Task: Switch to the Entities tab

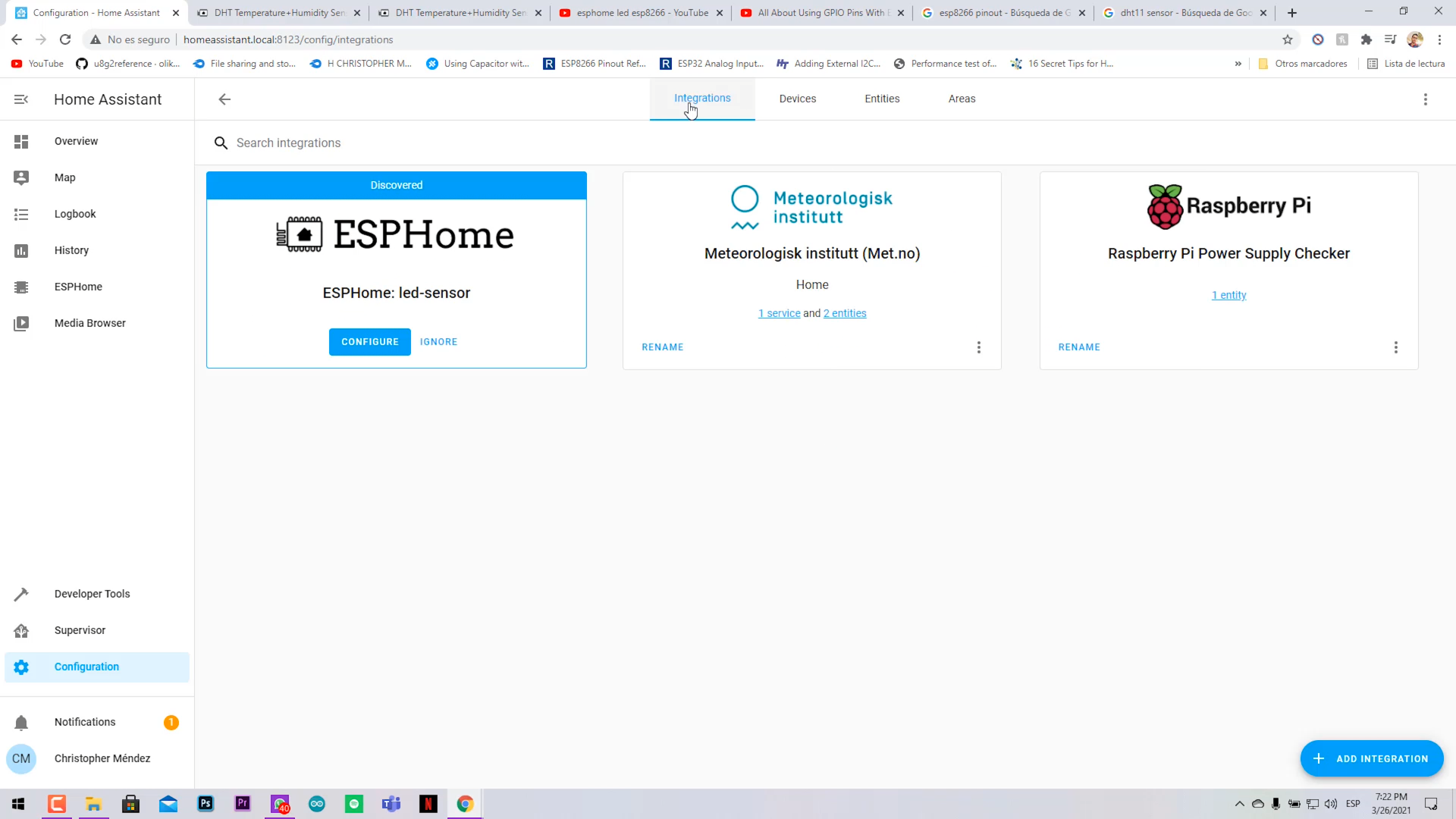Action: 882,99
